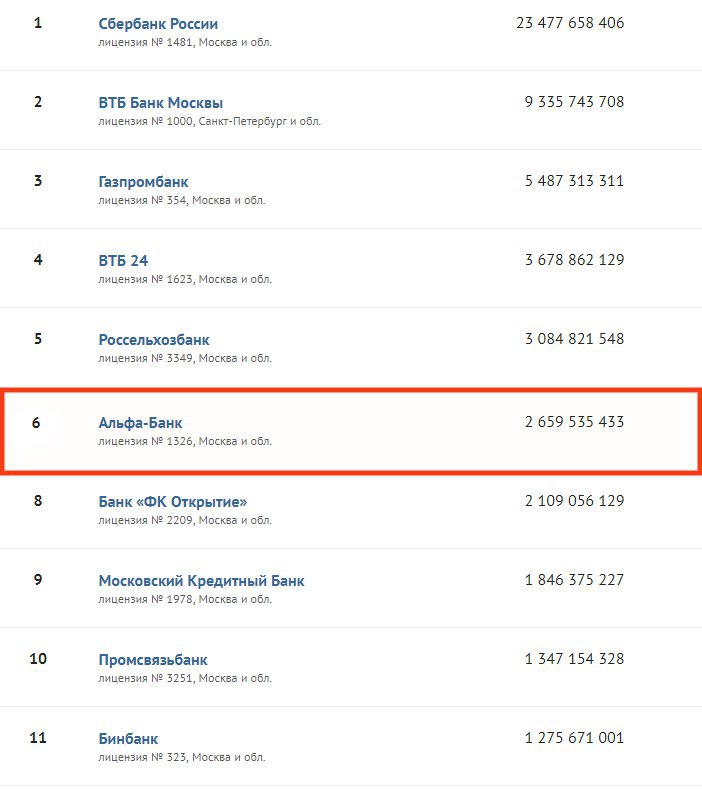702x789 pixels.
Task: Click rank number 11 beside Бинбанк
Action: coord(38,738)
